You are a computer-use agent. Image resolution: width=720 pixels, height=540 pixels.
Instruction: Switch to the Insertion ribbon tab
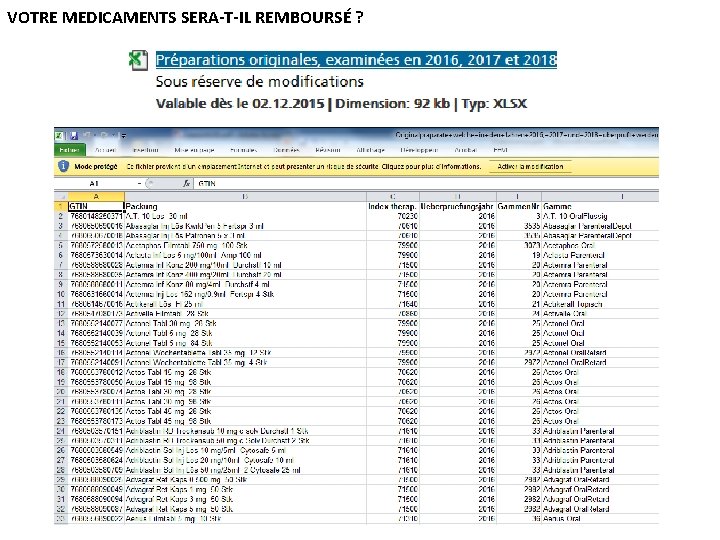(x=146, y=150)
